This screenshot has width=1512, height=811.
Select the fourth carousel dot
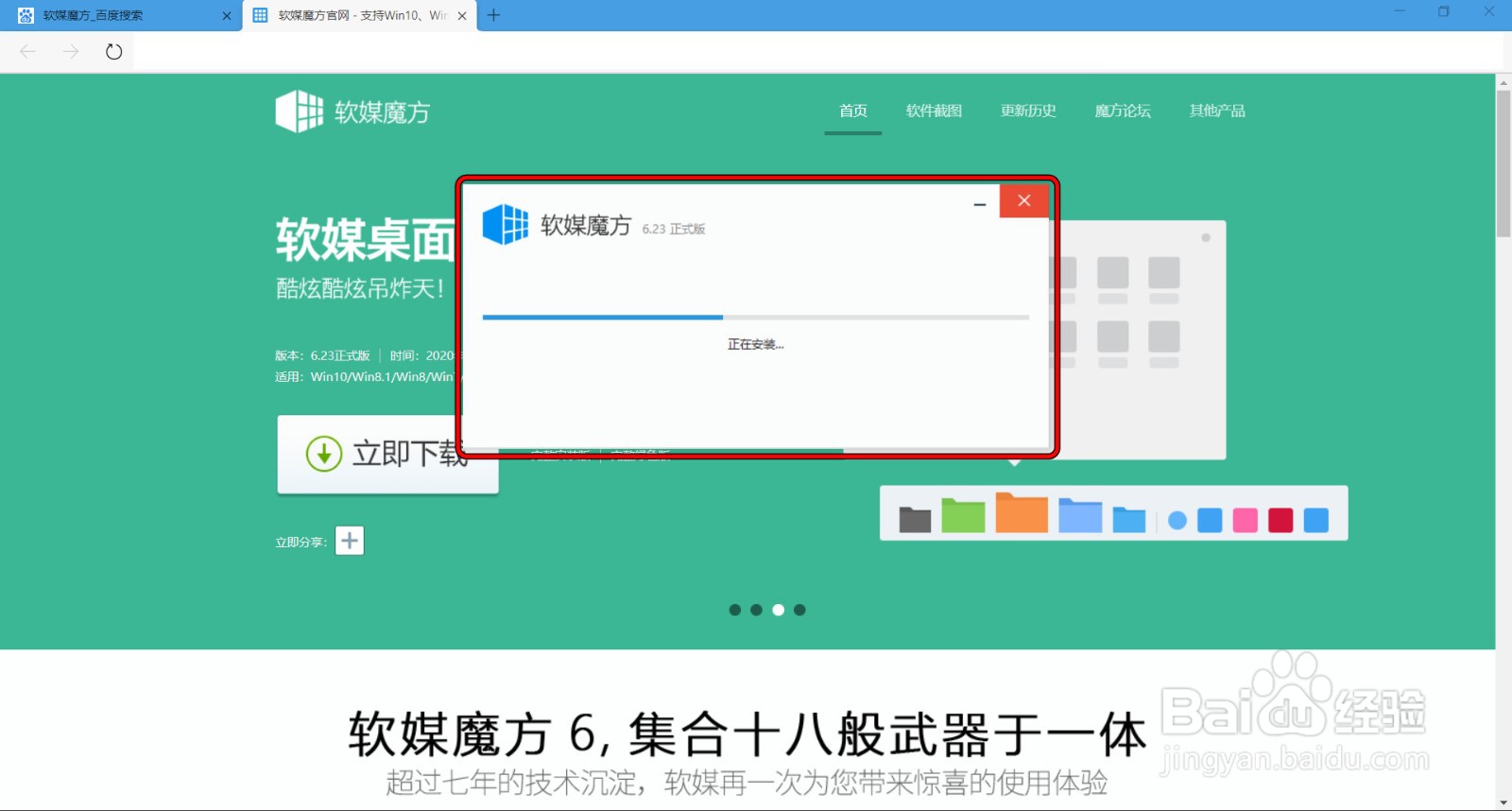[x=799, y=610]
